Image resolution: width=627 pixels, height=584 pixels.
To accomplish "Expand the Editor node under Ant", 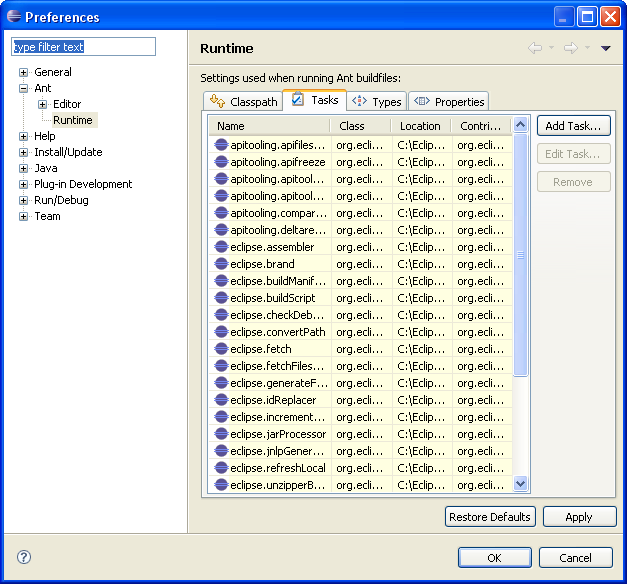I will 42,104.
